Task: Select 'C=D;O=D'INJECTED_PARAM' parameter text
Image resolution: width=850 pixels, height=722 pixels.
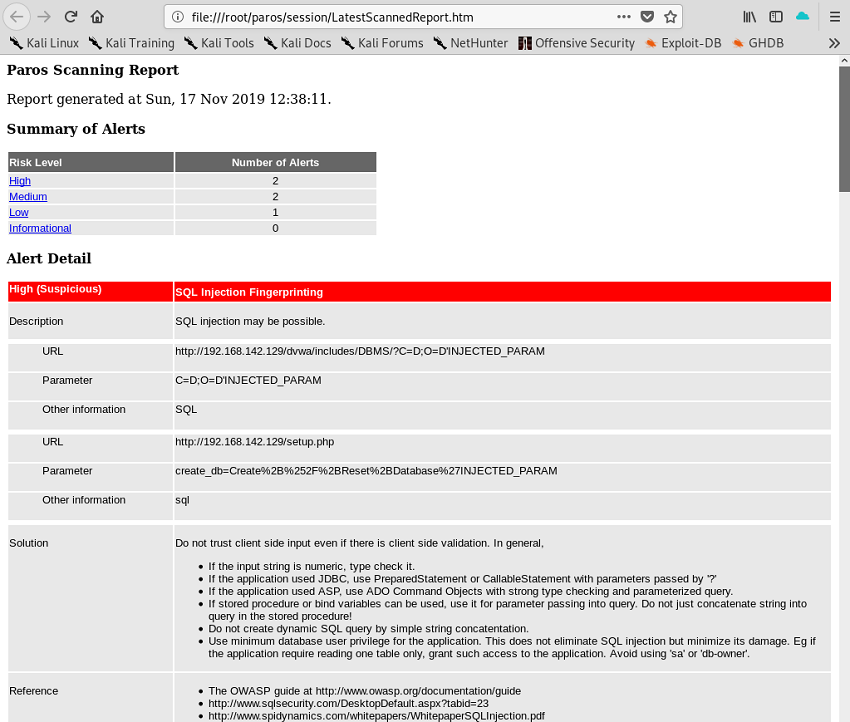Action: coord(248,380)
